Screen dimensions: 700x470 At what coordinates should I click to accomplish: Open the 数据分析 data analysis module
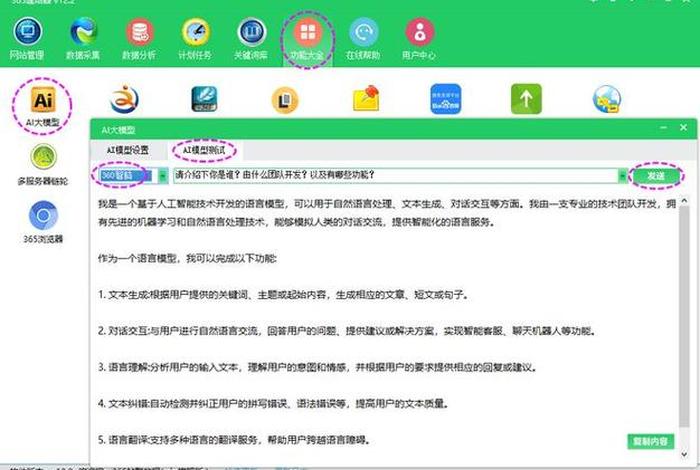(x=139, y=39)
